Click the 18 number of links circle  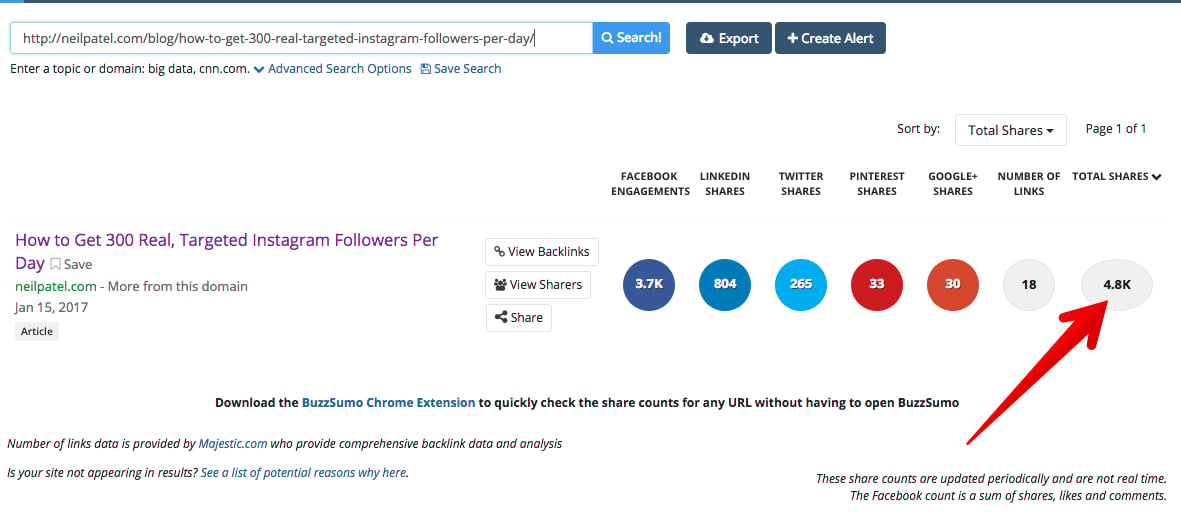pyautogui.click(x=1029, y=284)
